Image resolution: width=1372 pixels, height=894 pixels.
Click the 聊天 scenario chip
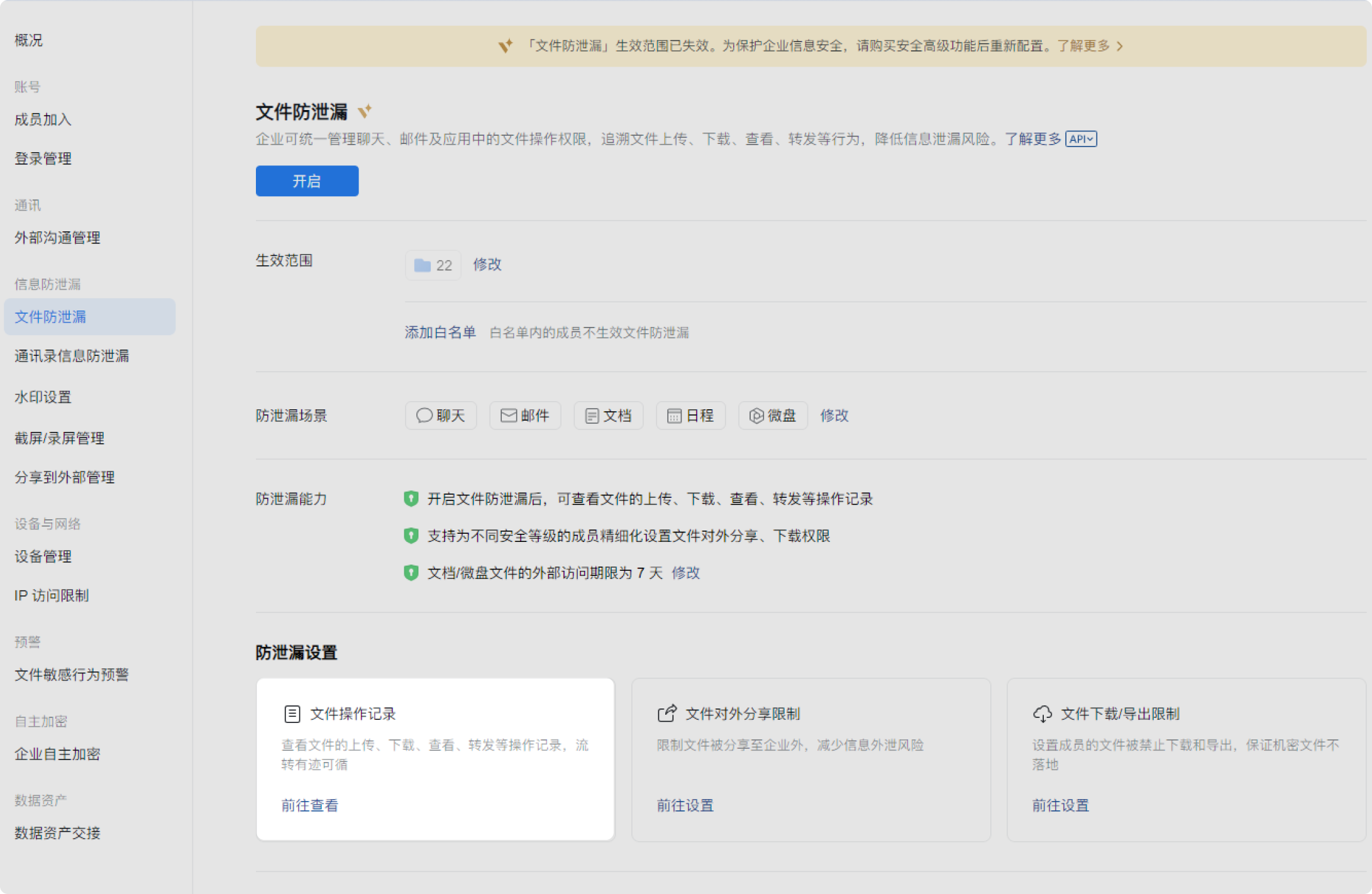(441, 416)
